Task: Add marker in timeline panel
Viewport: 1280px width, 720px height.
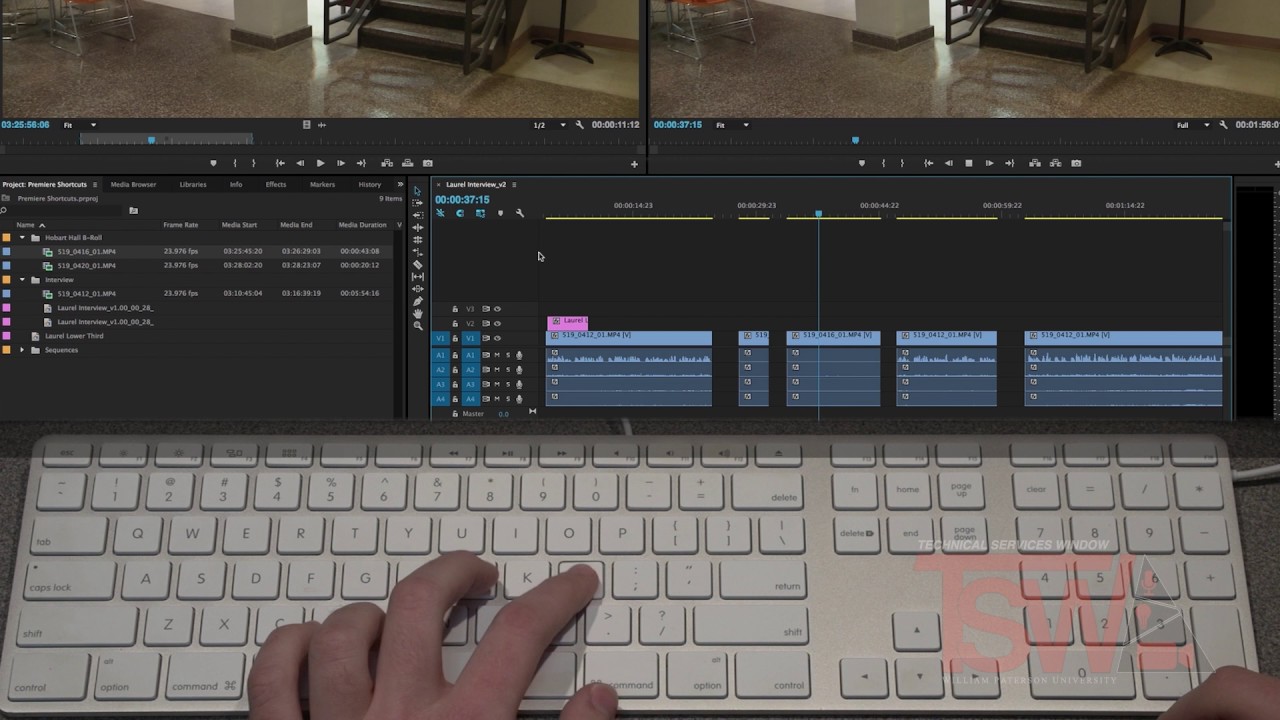Action: [500, 213]
